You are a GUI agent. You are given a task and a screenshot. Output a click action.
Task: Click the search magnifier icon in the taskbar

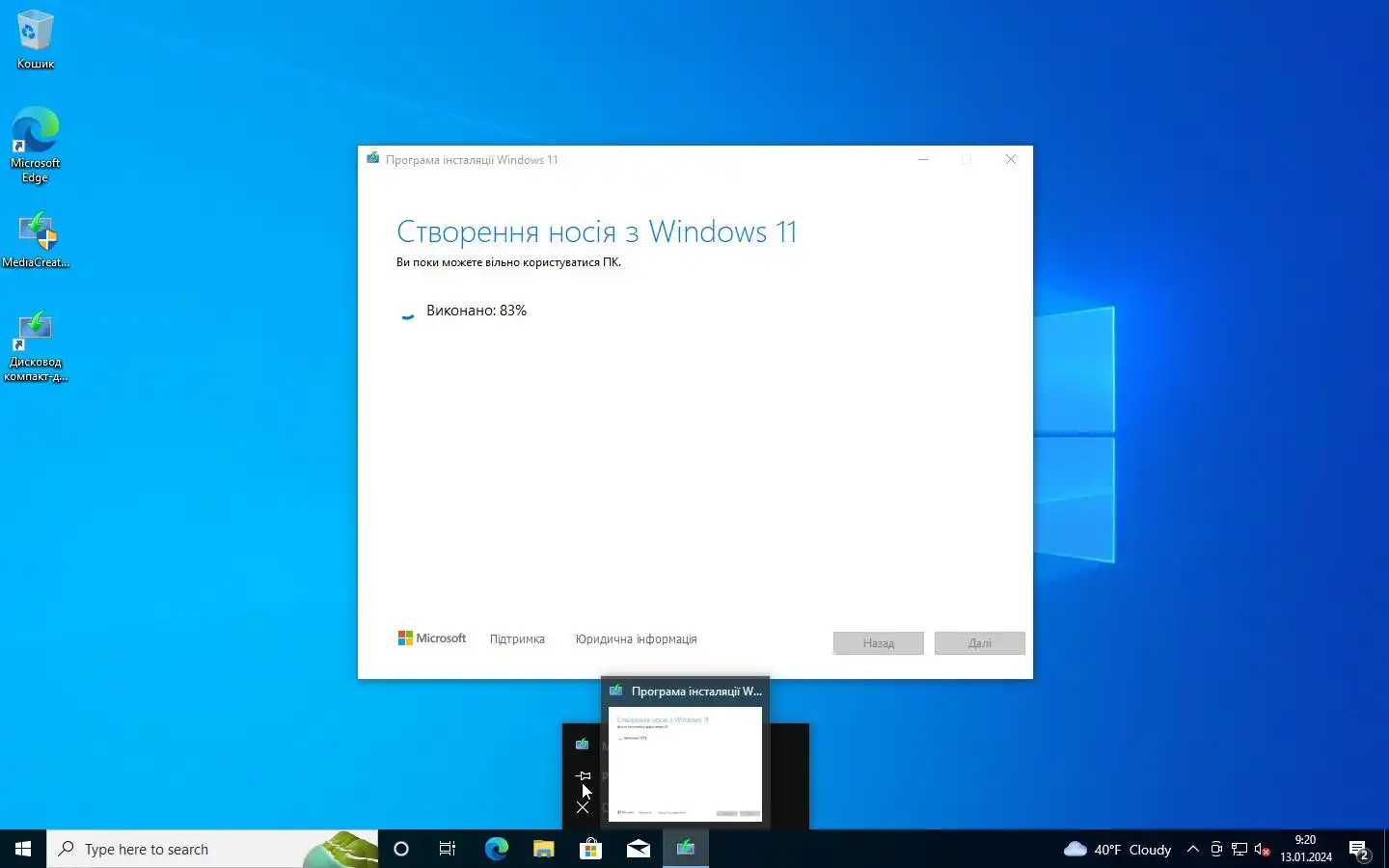click(67, 849)
